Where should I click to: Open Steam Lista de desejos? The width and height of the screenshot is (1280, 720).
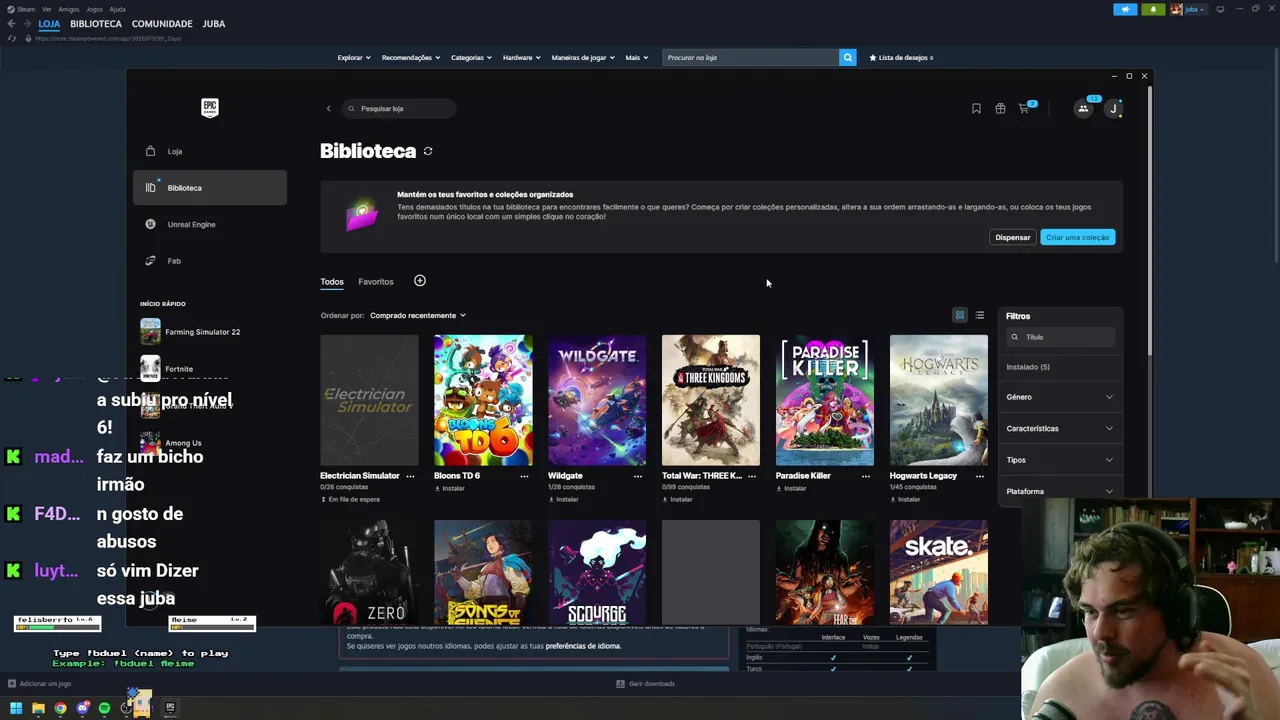[901, 58]
